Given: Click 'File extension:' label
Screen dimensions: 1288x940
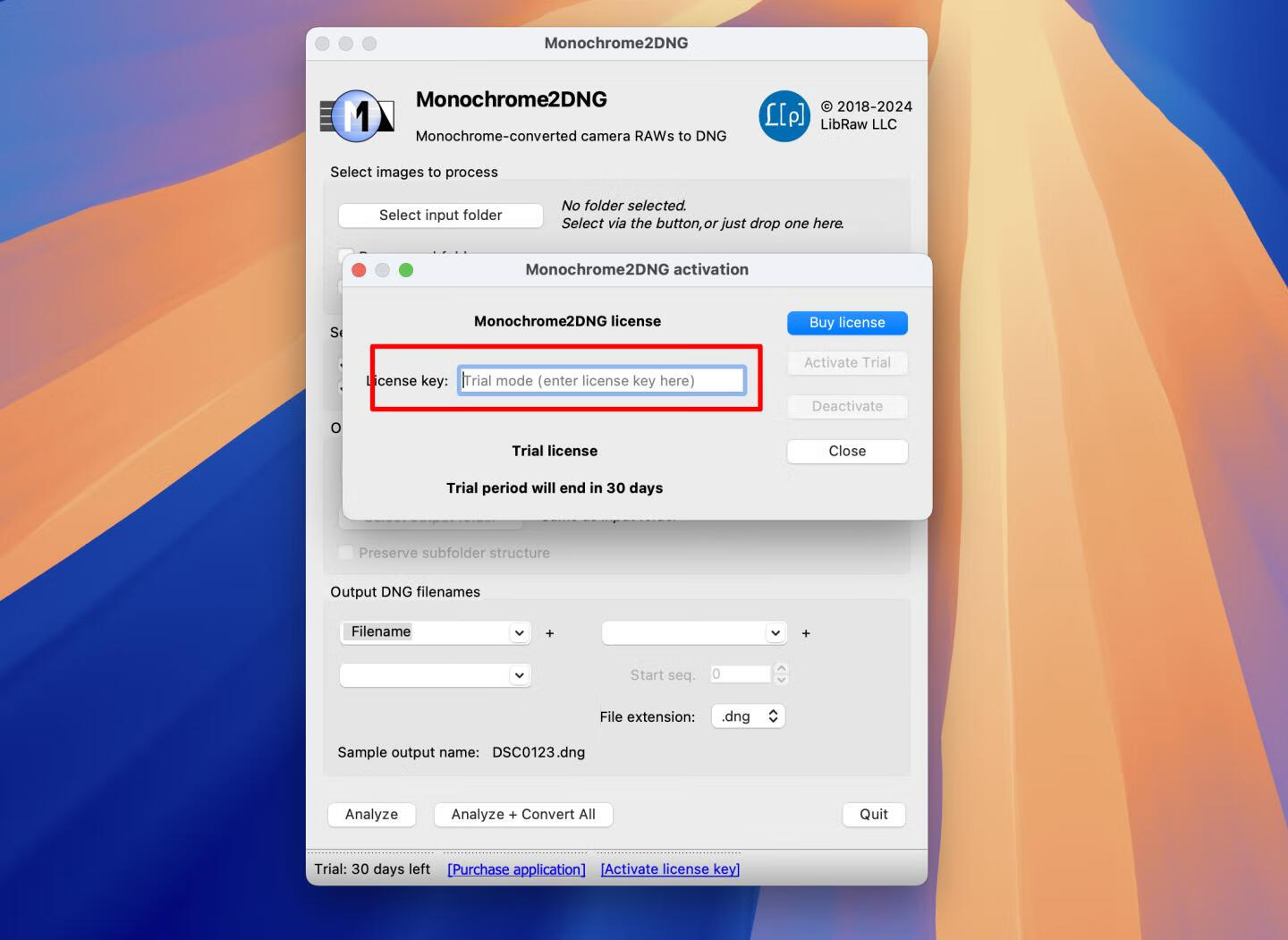Looking at the screenshot, I should [x=648, y=717].
